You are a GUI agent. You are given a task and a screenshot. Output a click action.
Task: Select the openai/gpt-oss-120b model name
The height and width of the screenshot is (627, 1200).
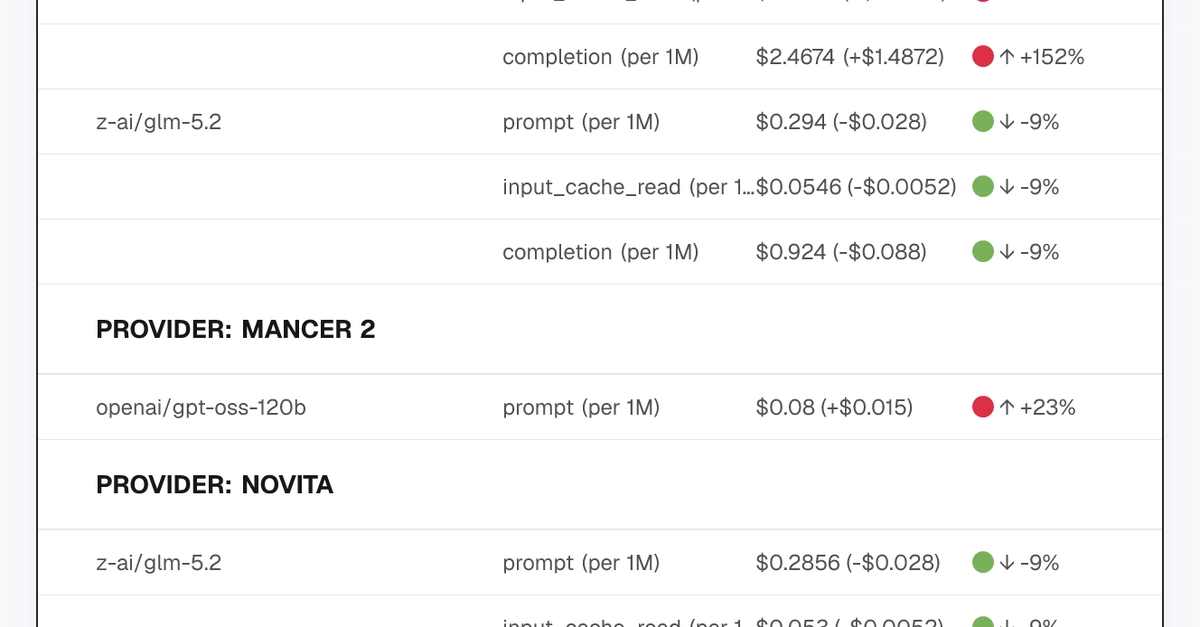(201, 407)
